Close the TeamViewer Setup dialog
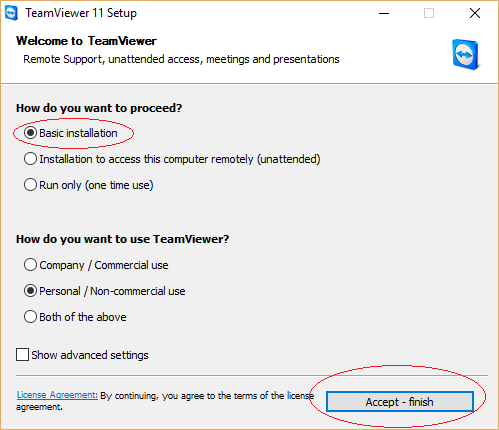Image resolution: width=499 pixels, height=430 pixels. [475, 14]
